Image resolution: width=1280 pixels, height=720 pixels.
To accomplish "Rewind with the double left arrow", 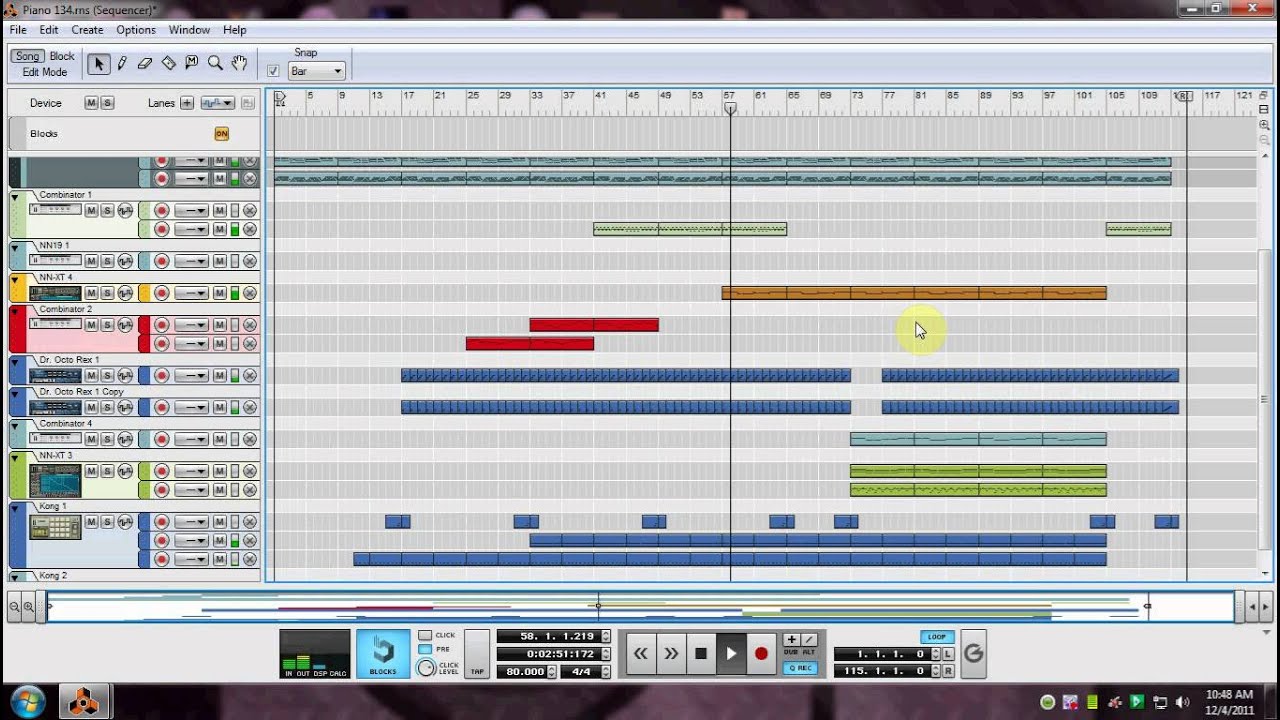I will pyautogui.click(x=640, y=653).
